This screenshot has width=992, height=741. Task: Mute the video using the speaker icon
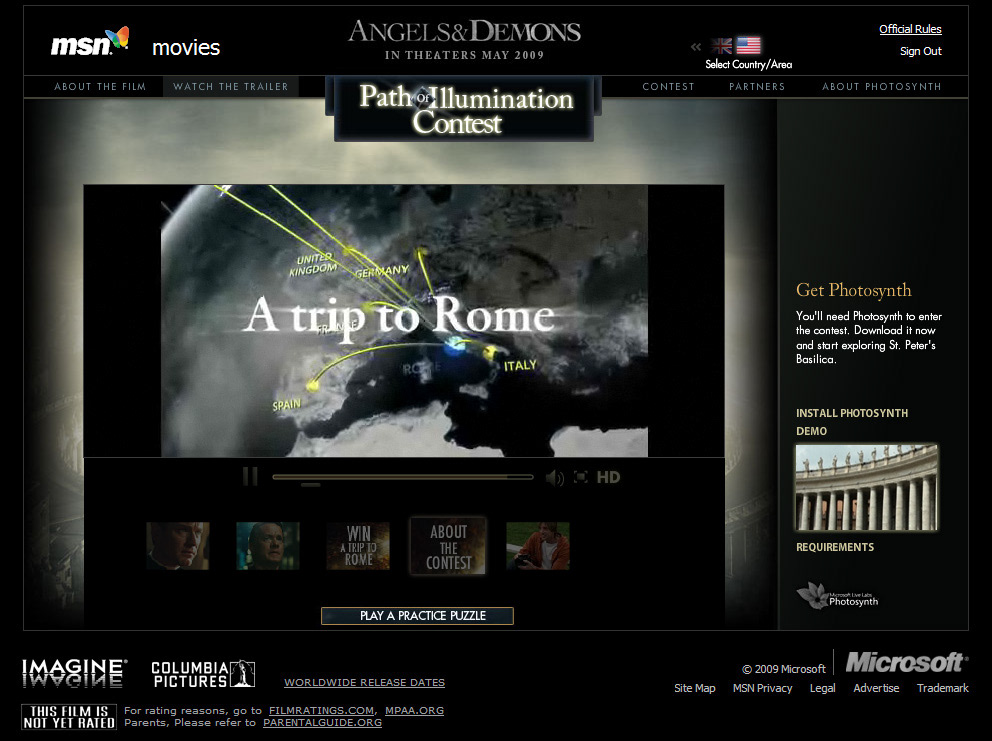555,478
